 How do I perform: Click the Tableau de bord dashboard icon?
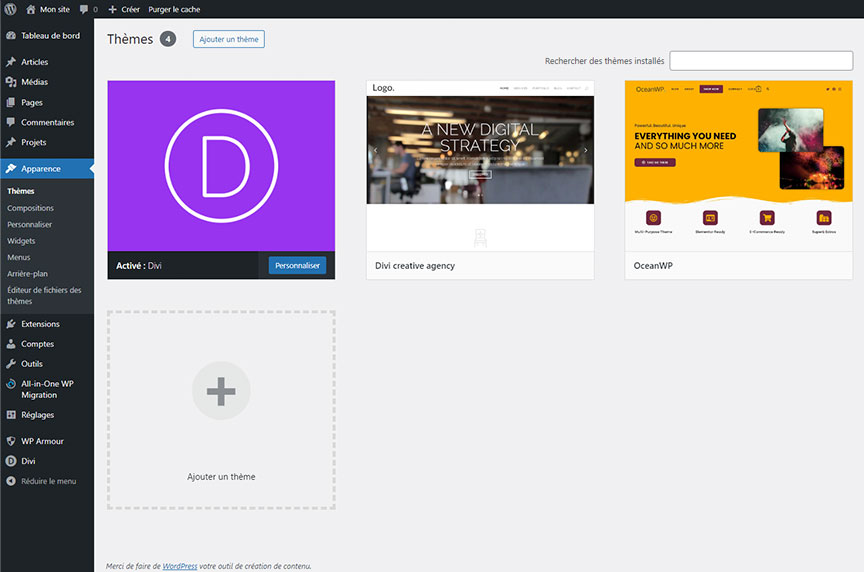(11, 35)
